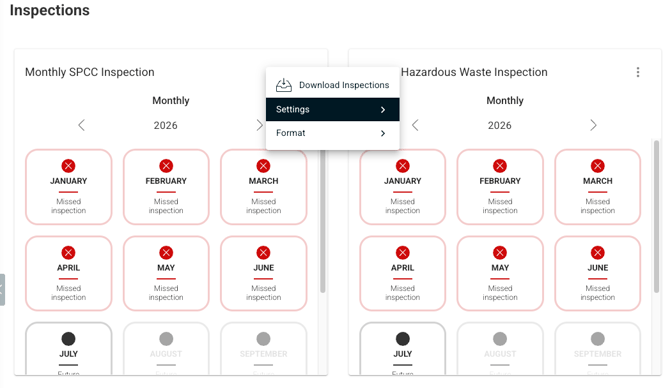
Task: Click the Hazardous Waste panel vertical scrollbar
Action: pyautogui.click(x=656, y=216)
